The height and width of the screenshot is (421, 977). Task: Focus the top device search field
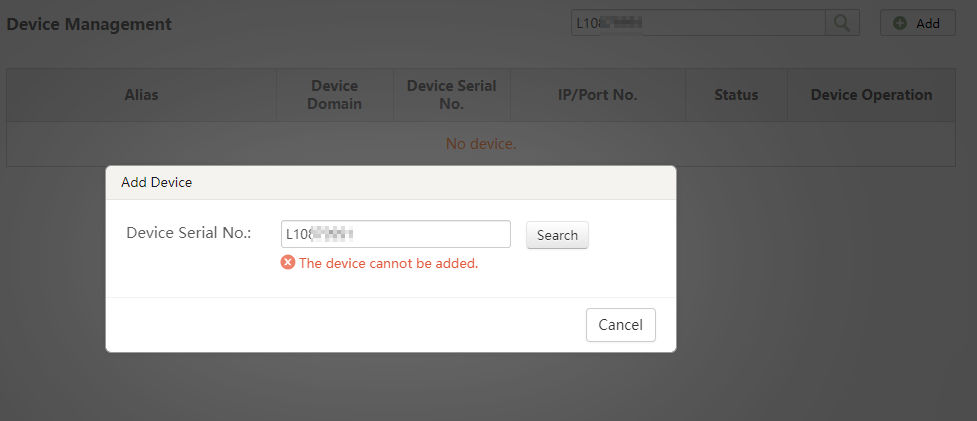(x=698, y=23)
